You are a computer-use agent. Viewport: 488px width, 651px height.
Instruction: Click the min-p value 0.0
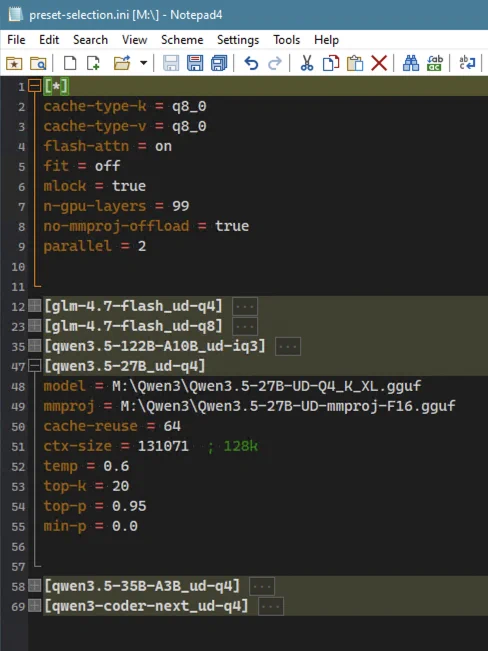125,526
